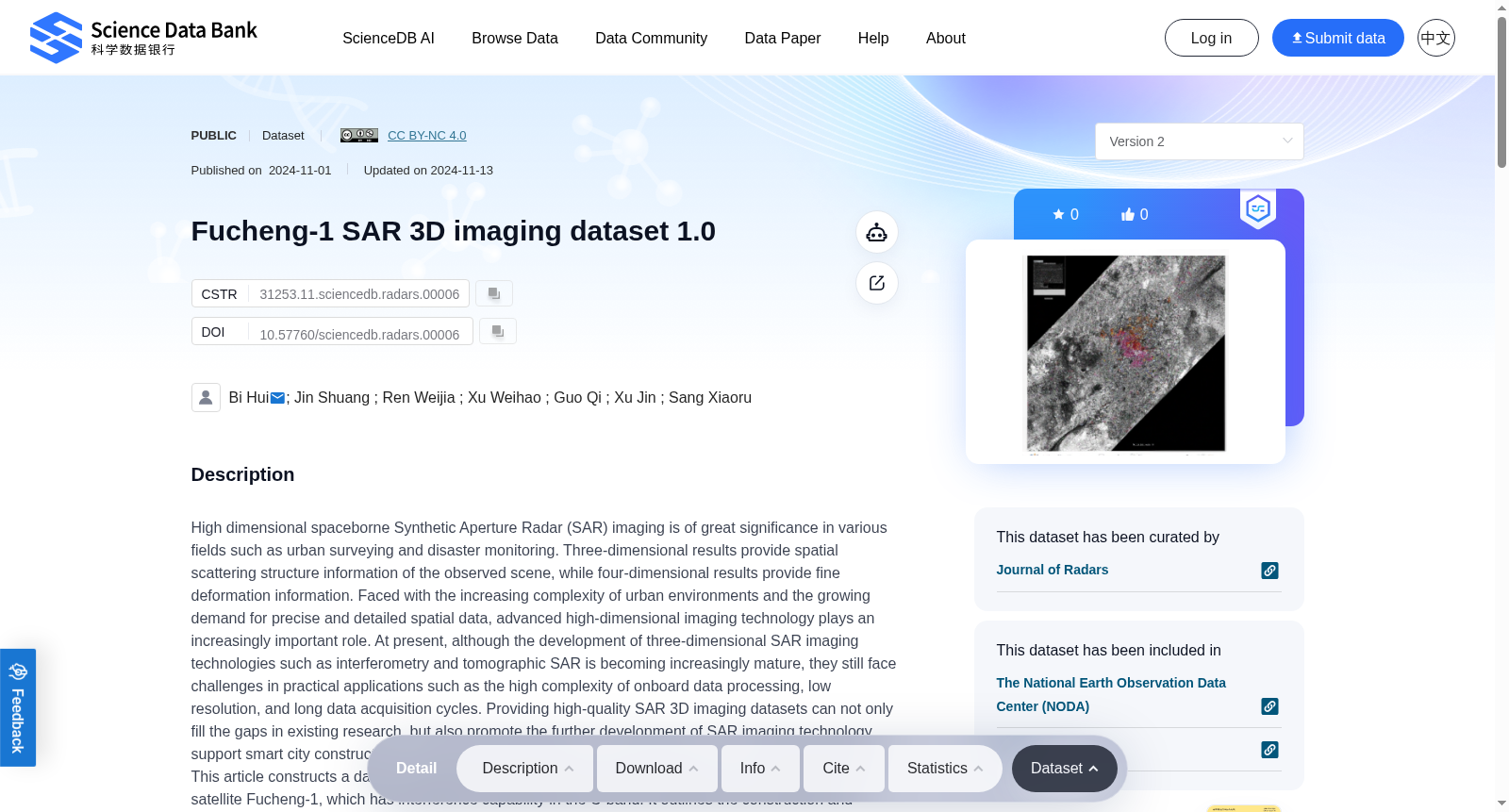Click author name Xu Jin
Screen dimensions: 1509x812
pyautogui.click(x=635, y=398)
